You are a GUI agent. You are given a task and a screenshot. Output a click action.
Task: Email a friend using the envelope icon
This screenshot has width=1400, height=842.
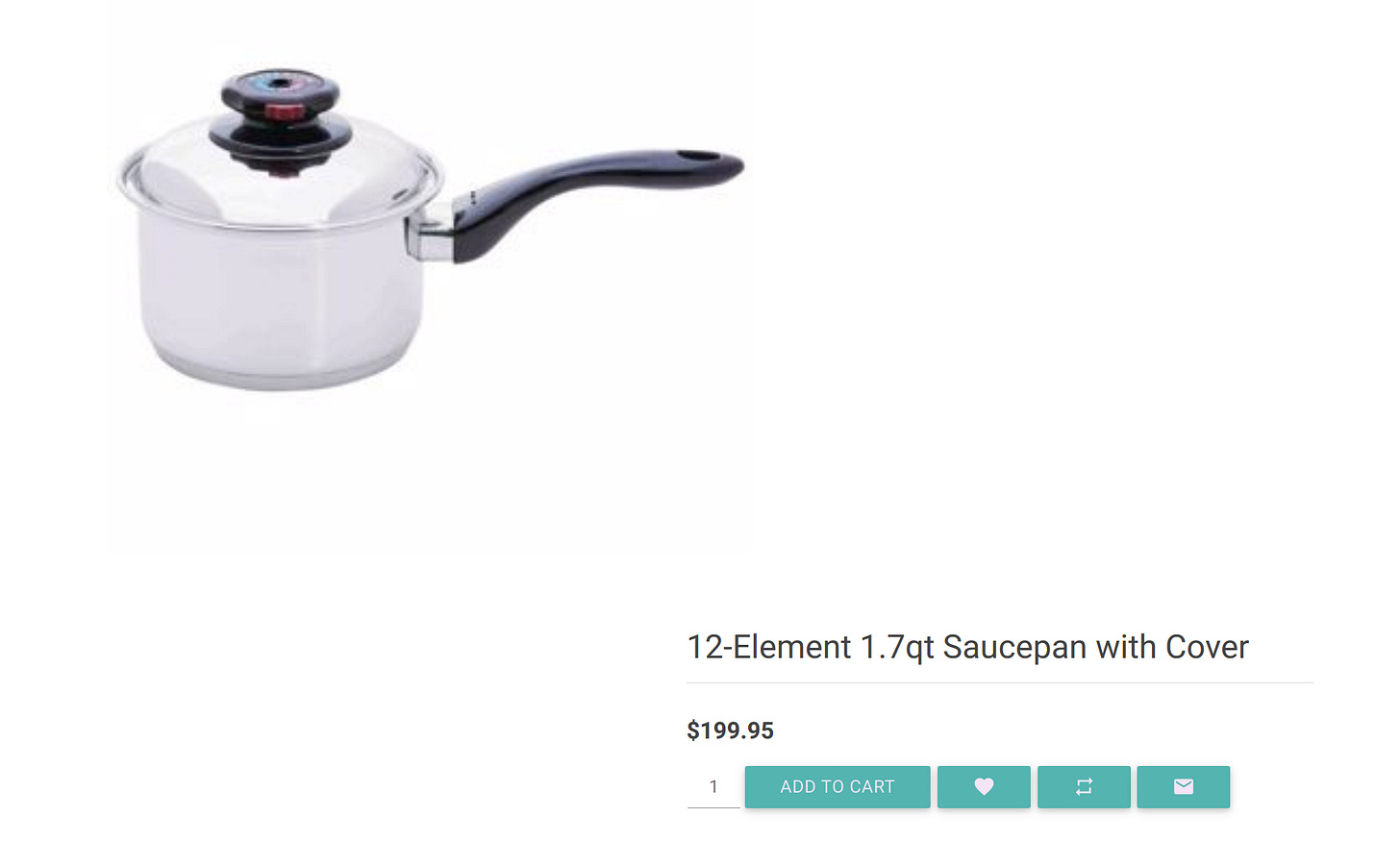(x=1184, y=786)
